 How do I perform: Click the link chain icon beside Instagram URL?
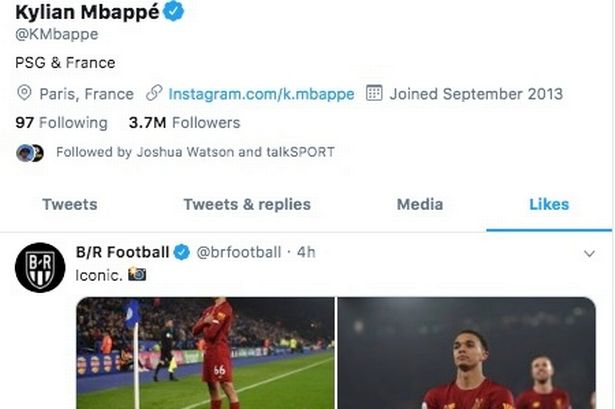(154, 94)
